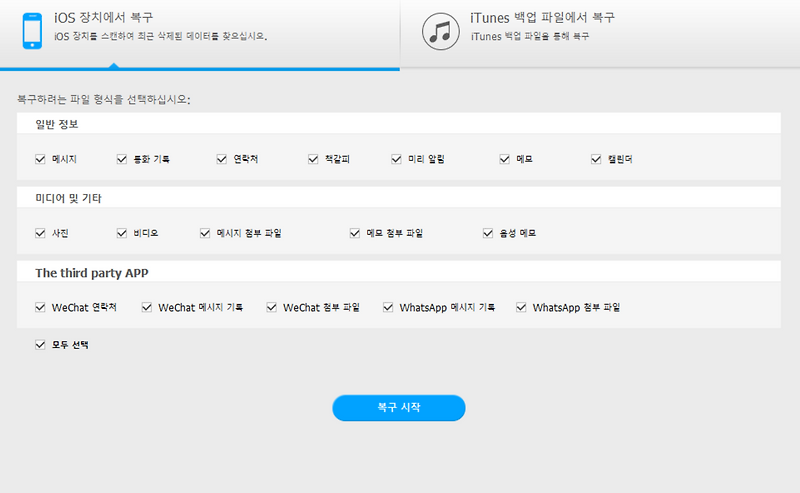Screen dimensions: 800x493
Task: Uncheck the 메모 checkbox
Action: tap(505, 159)
